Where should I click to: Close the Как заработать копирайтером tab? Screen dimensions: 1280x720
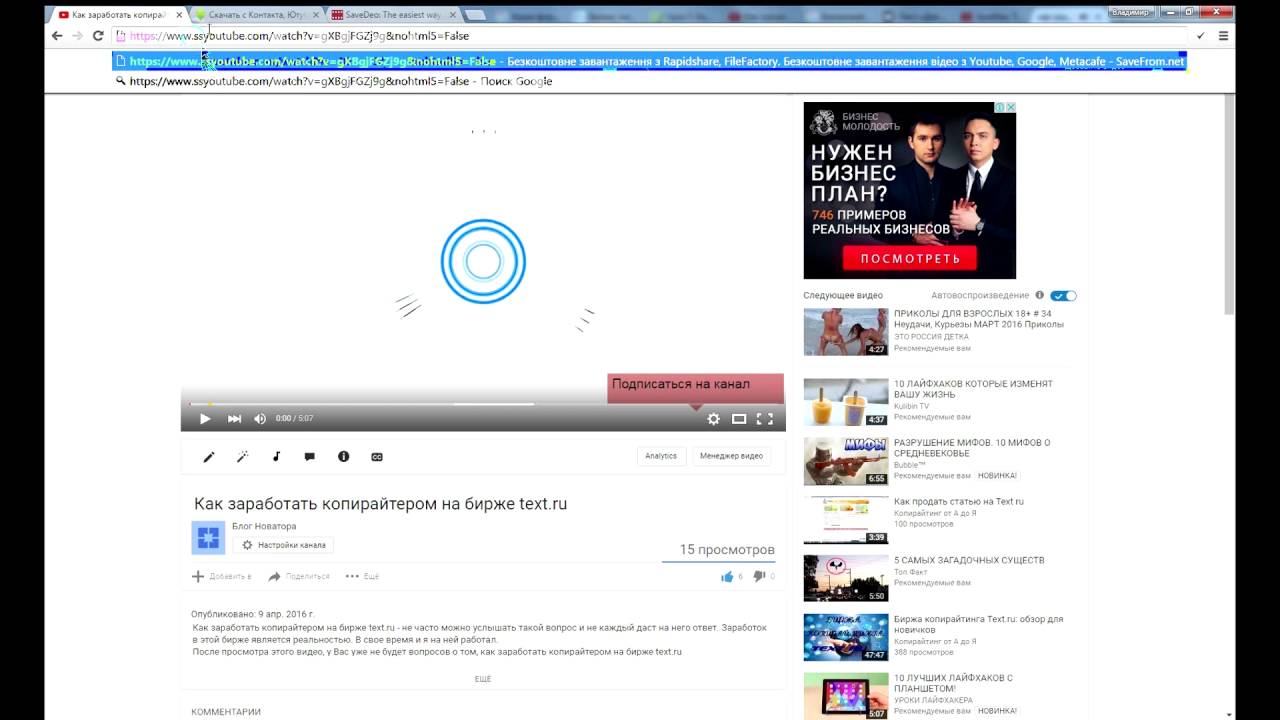179,15
